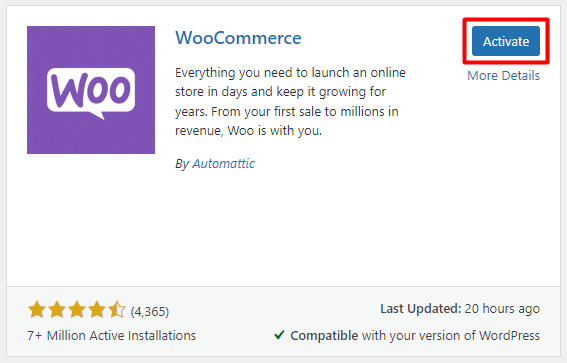
Task: Click the green compatibility checkmark icon
Action: tap(279, 335)
